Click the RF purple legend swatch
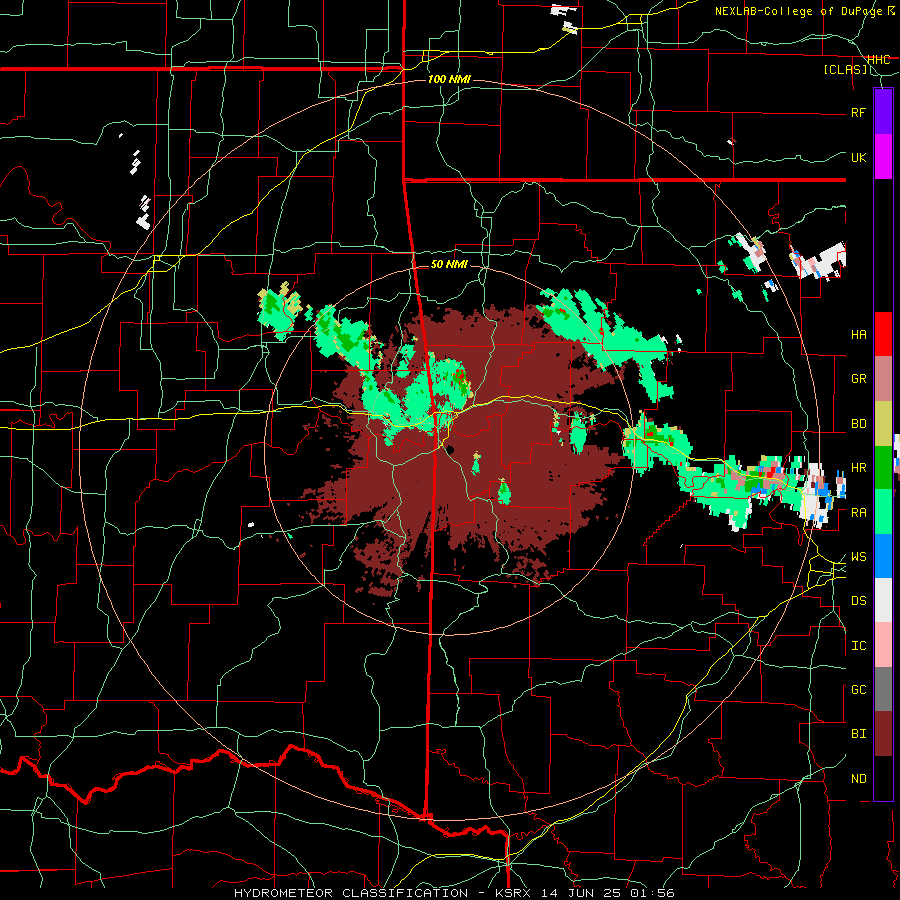The image size is (900, 900). tap(883, 111)
